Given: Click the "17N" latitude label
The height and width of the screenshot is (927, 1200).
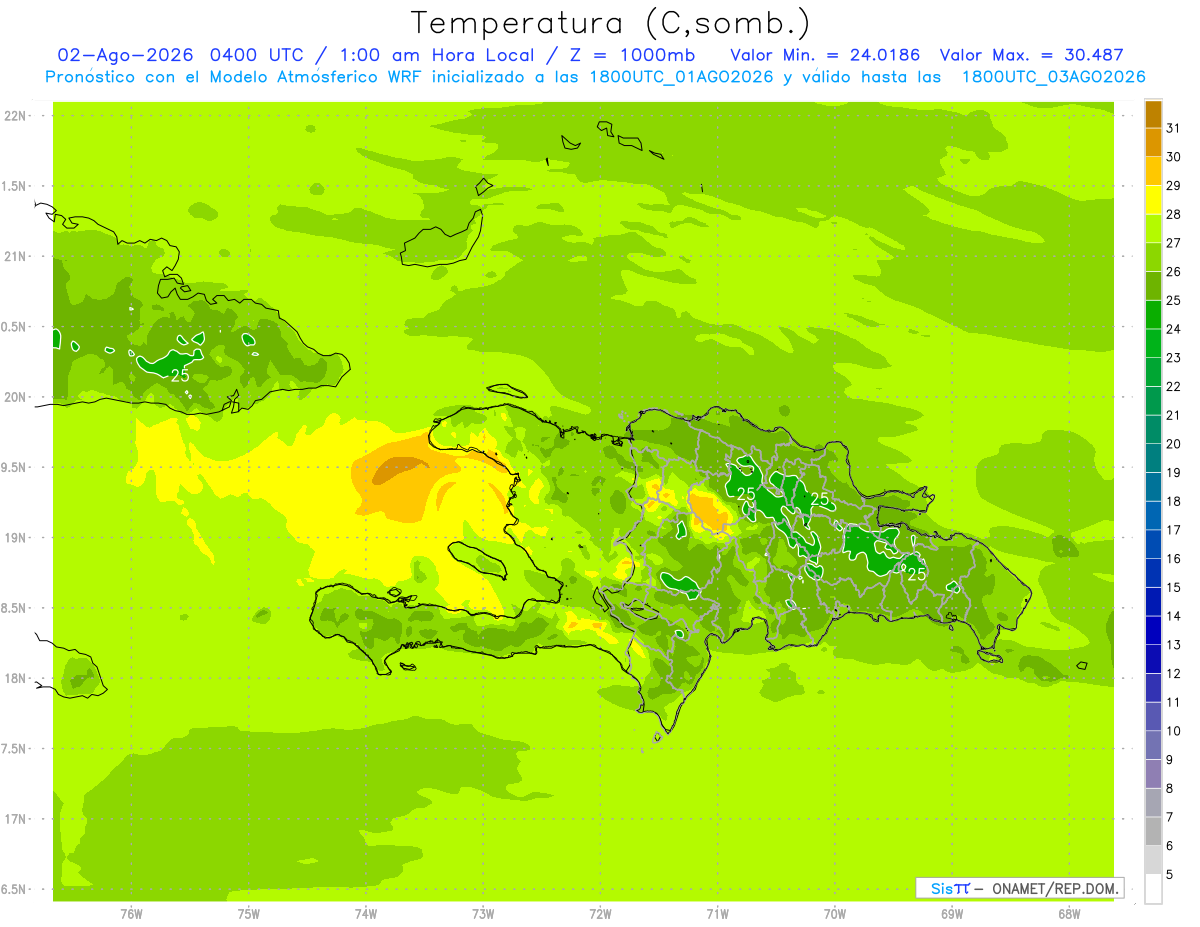Looking at the screenshot, I should coord(15,820).
